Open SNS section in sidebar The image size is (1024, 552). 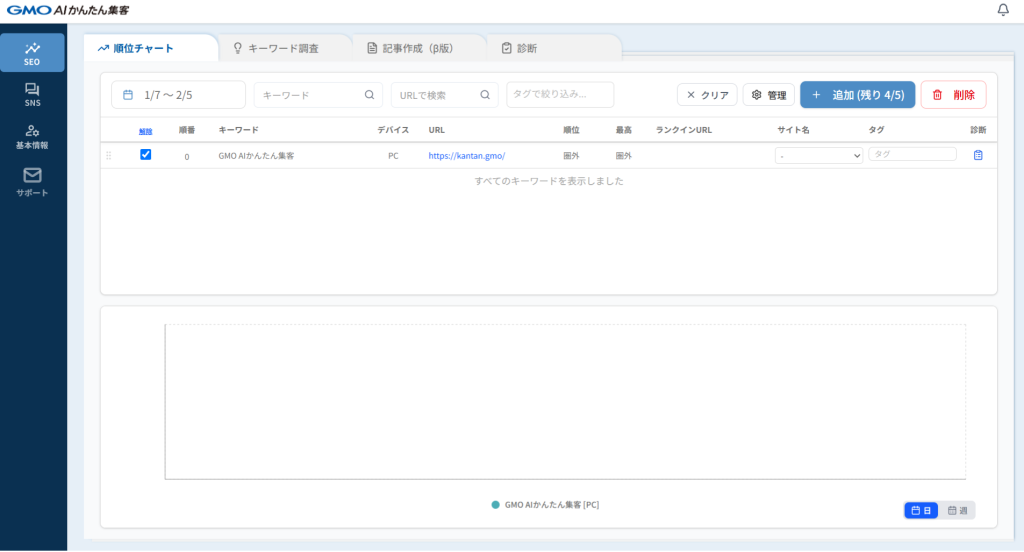33,95
